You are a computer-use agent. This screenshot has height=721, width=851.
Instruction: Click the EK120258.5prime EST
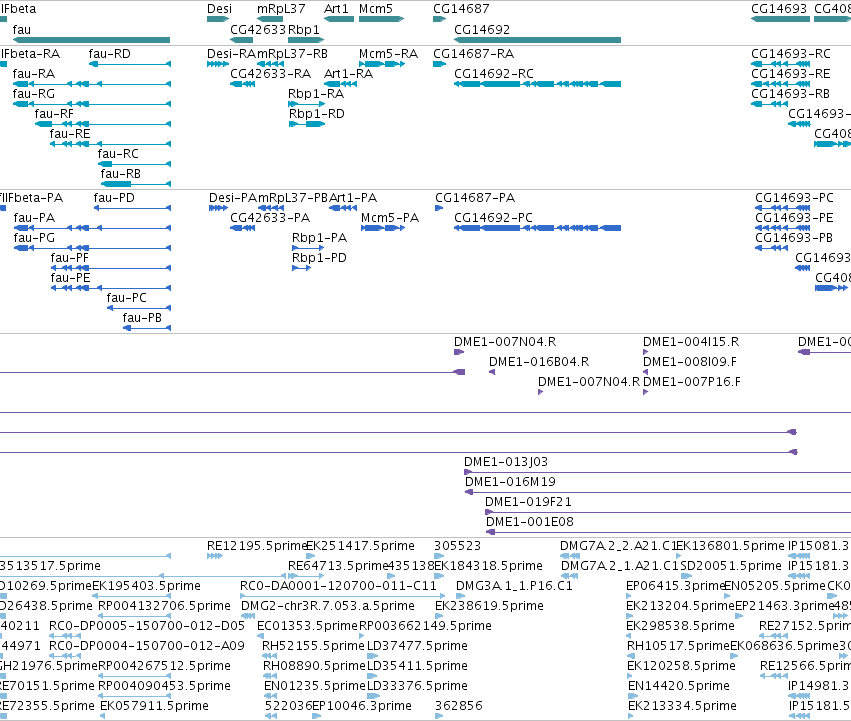coord(630,676)
